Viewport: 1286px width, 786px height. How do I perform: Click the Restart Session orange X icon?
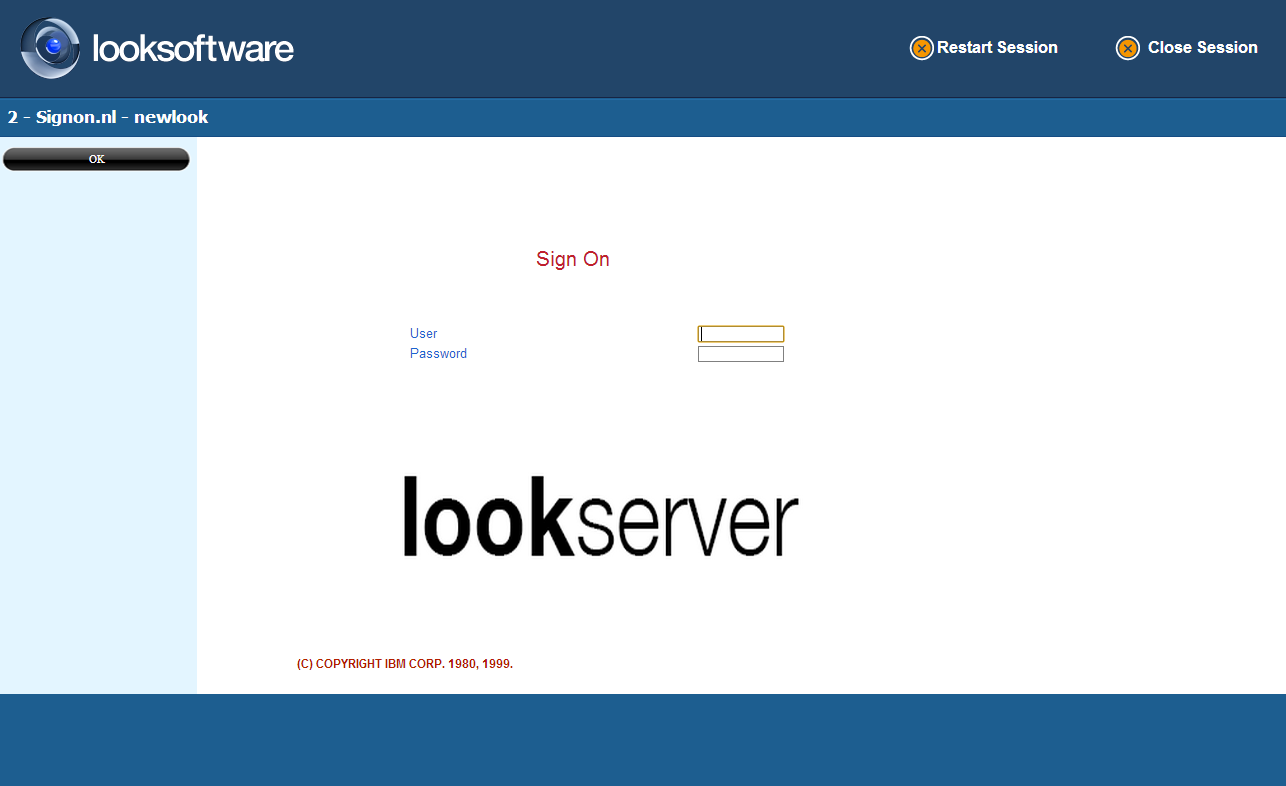coord(921,48)
